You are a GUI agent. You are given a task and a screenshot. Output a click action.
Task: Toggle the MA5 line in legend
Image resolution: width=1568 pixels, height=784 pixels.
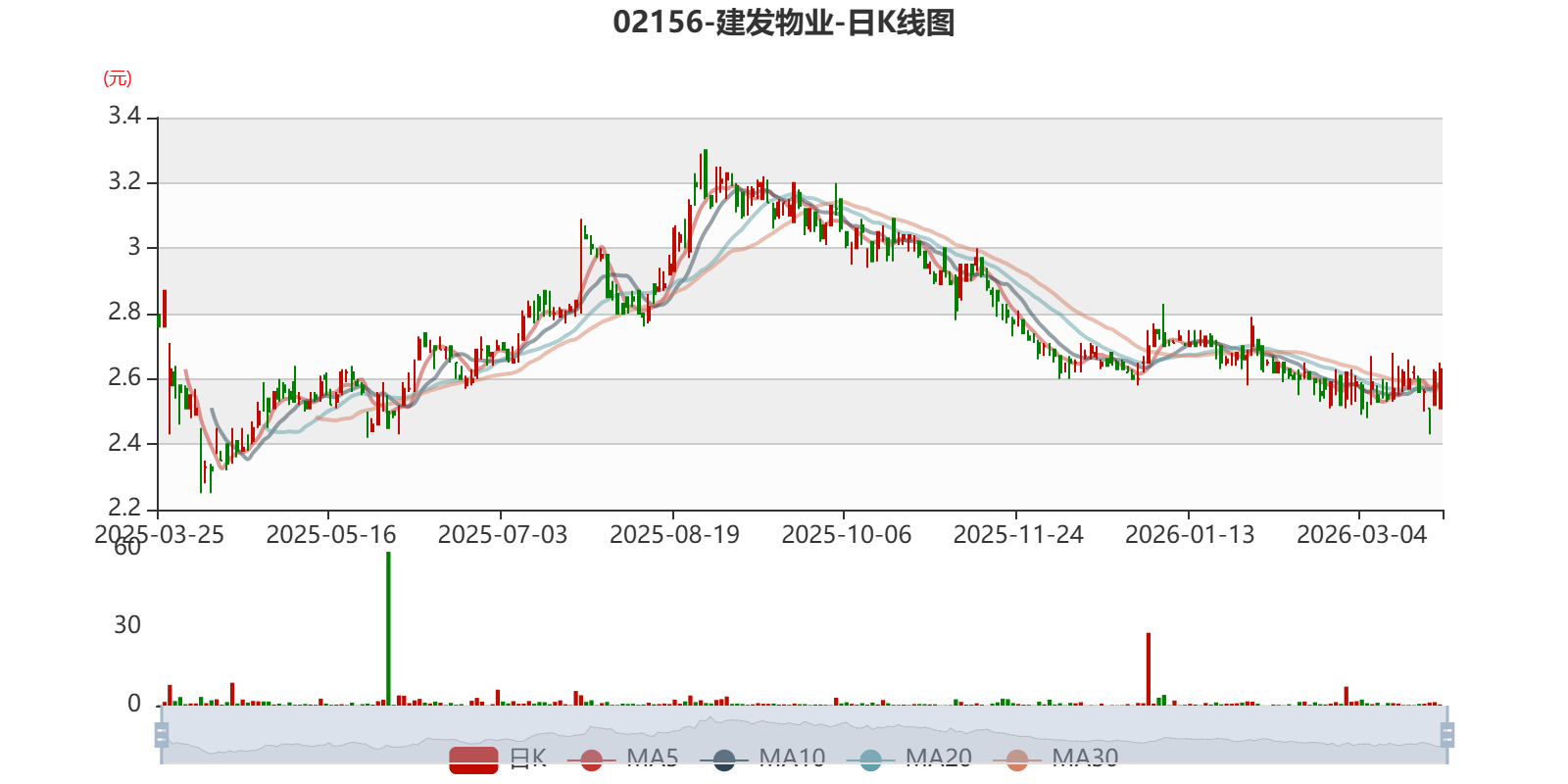click(x=622, y=759)
